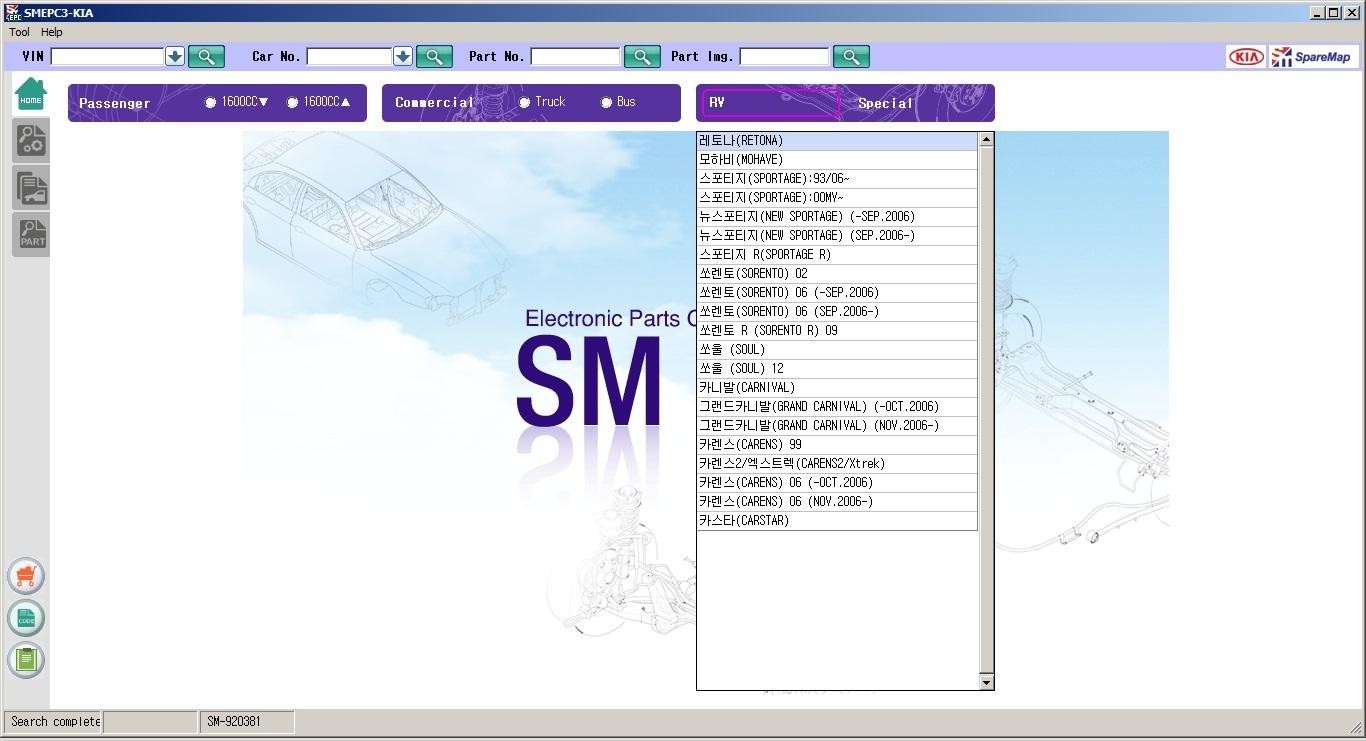Select SORENTO 06 (-SEP.2006) entry
Viewport: 1366px width, 741px height.
click(837, 293)
